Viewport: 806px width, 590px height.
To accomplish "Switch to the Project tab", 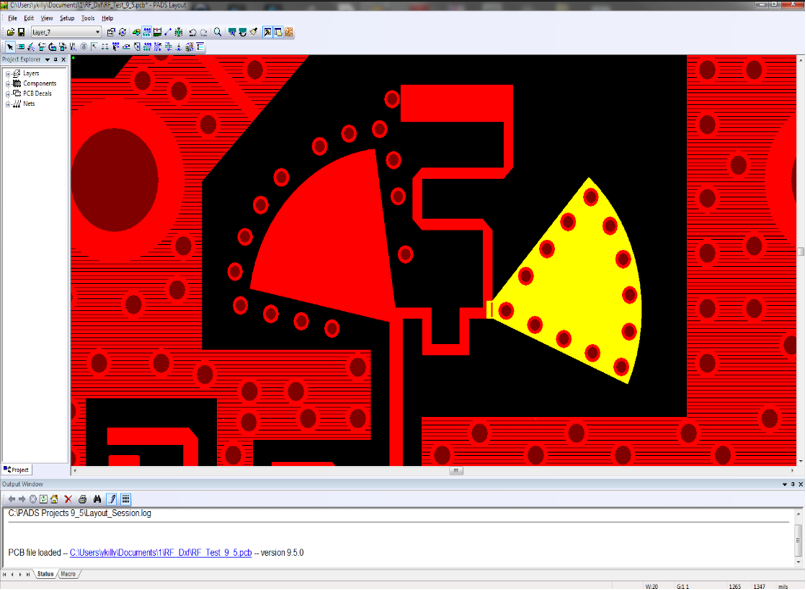I will pos(16,470).
